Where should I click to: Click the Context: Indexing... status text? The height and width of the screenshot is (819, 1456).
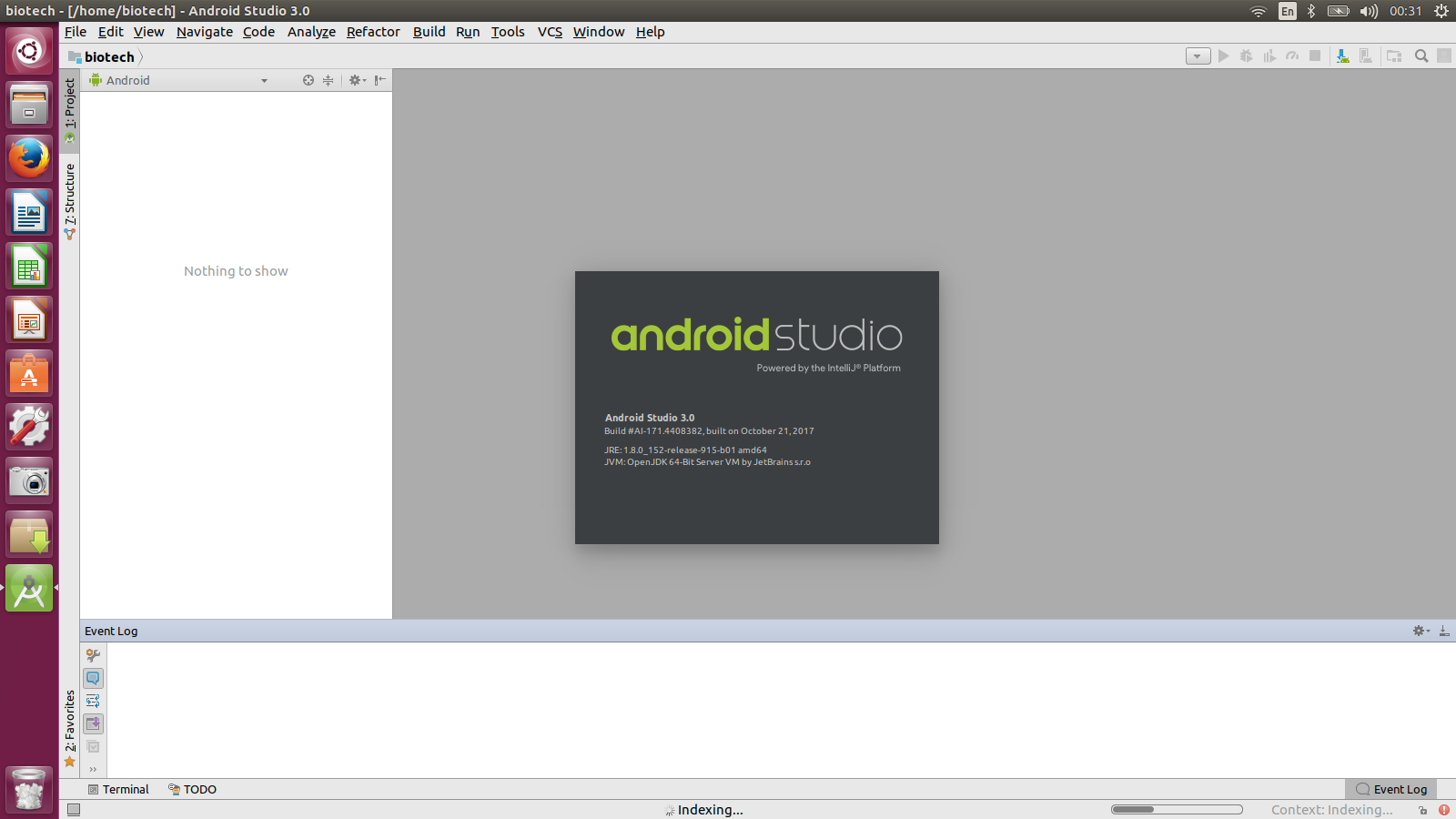coord(1332,810)
